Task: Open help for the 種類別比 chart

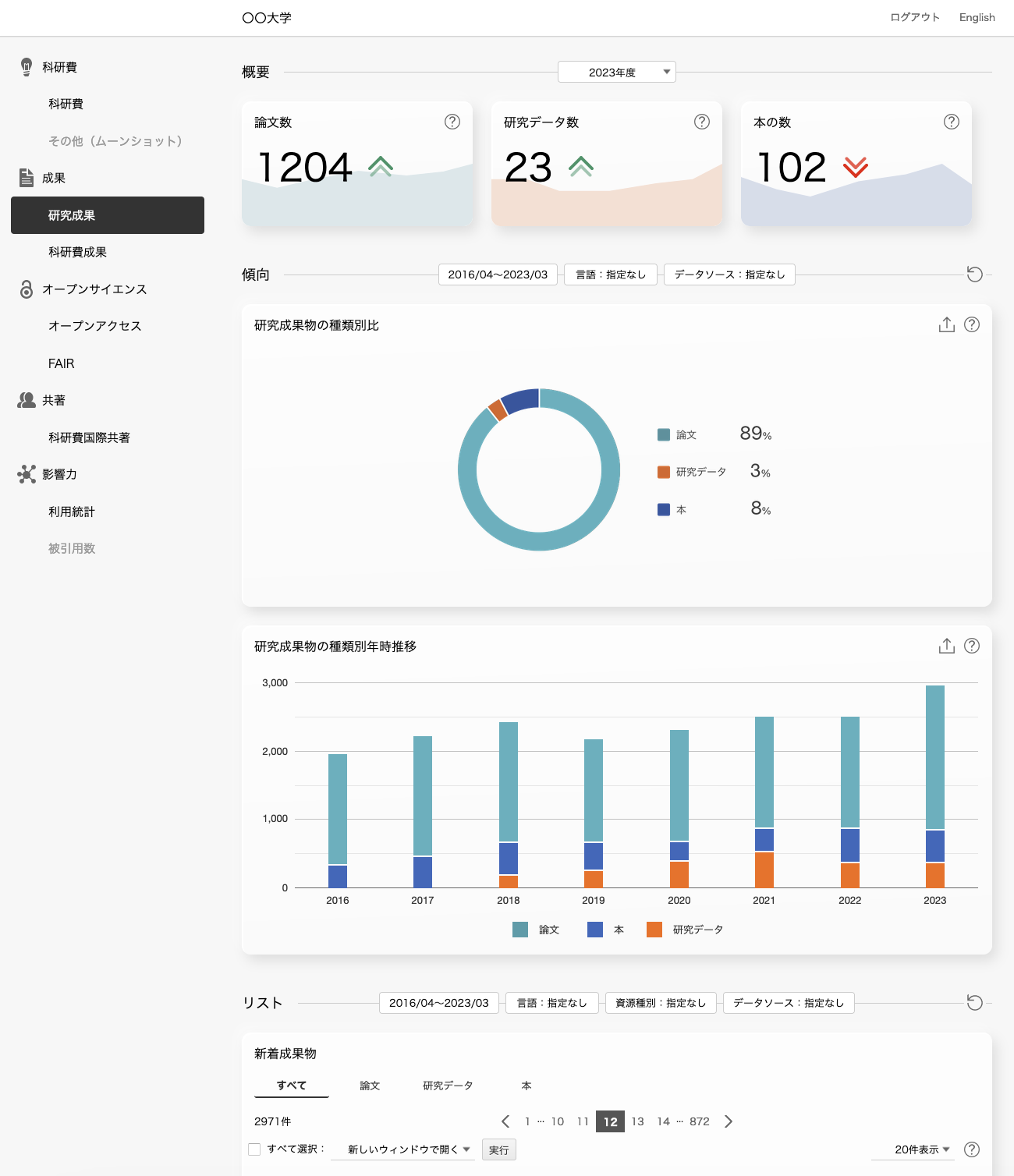Action: pyautogui.click(x=972, y=324)
